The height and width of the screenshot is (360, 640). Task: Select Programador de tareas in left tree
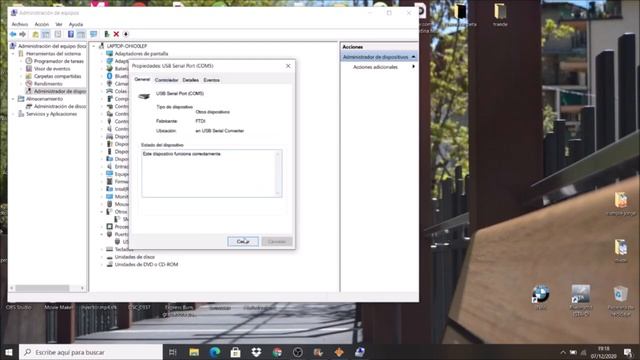tap(59, 61)
